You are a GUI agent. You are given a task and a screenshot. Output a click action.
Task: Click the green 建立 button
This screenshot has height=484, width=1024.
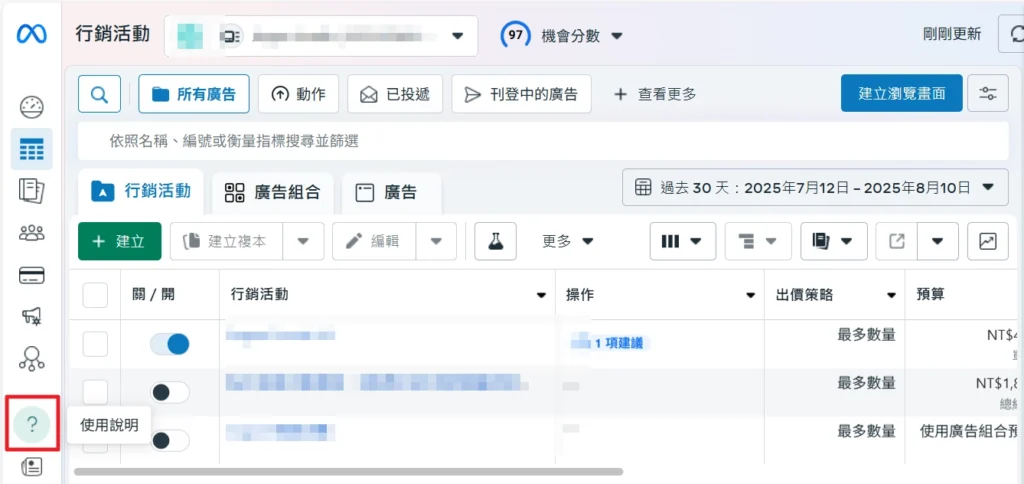coord(120,241)
